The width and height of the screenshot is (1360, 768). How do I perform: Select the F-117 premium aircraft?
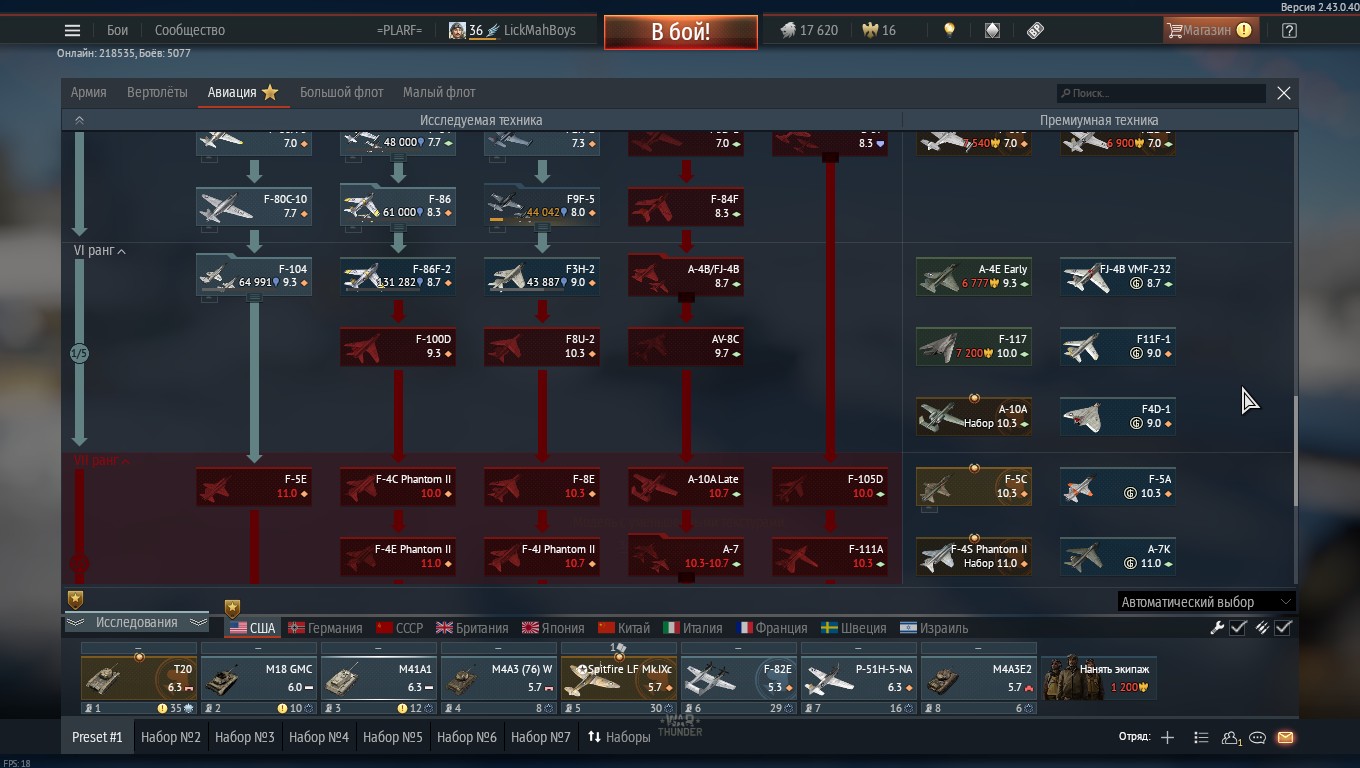click(x=974, y=346)
